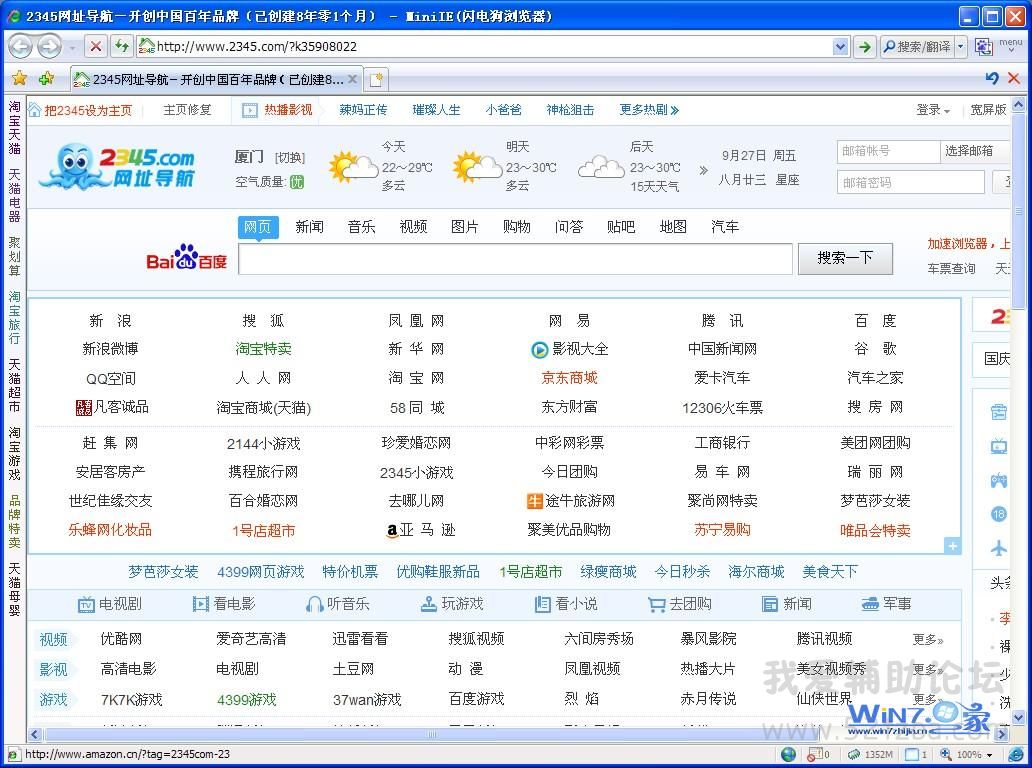Open 听音乐 category with headphones icon
This screenshot has width=1032, height=768.
pos(338,603)
